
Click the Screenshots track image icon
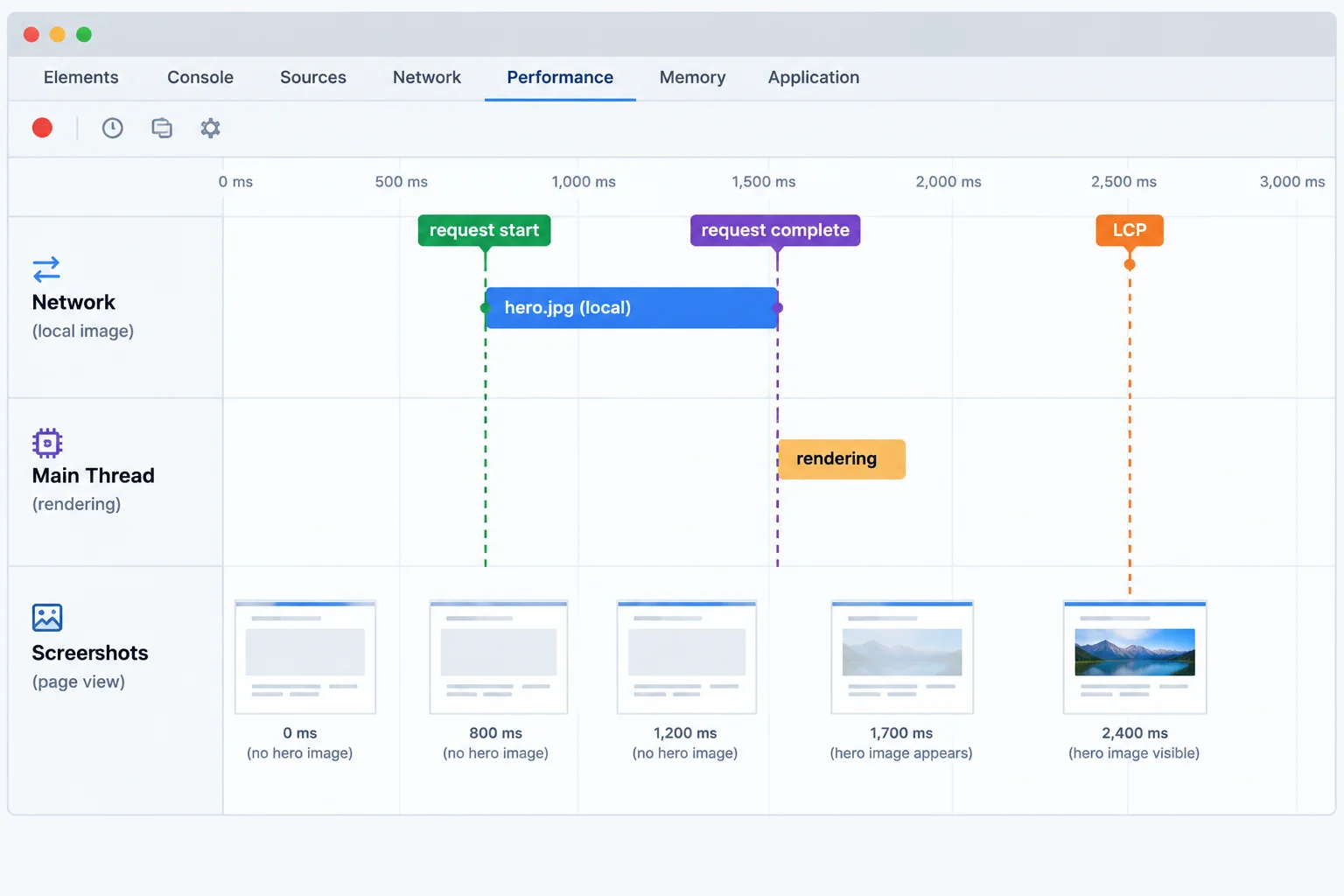tap(47, 618)
